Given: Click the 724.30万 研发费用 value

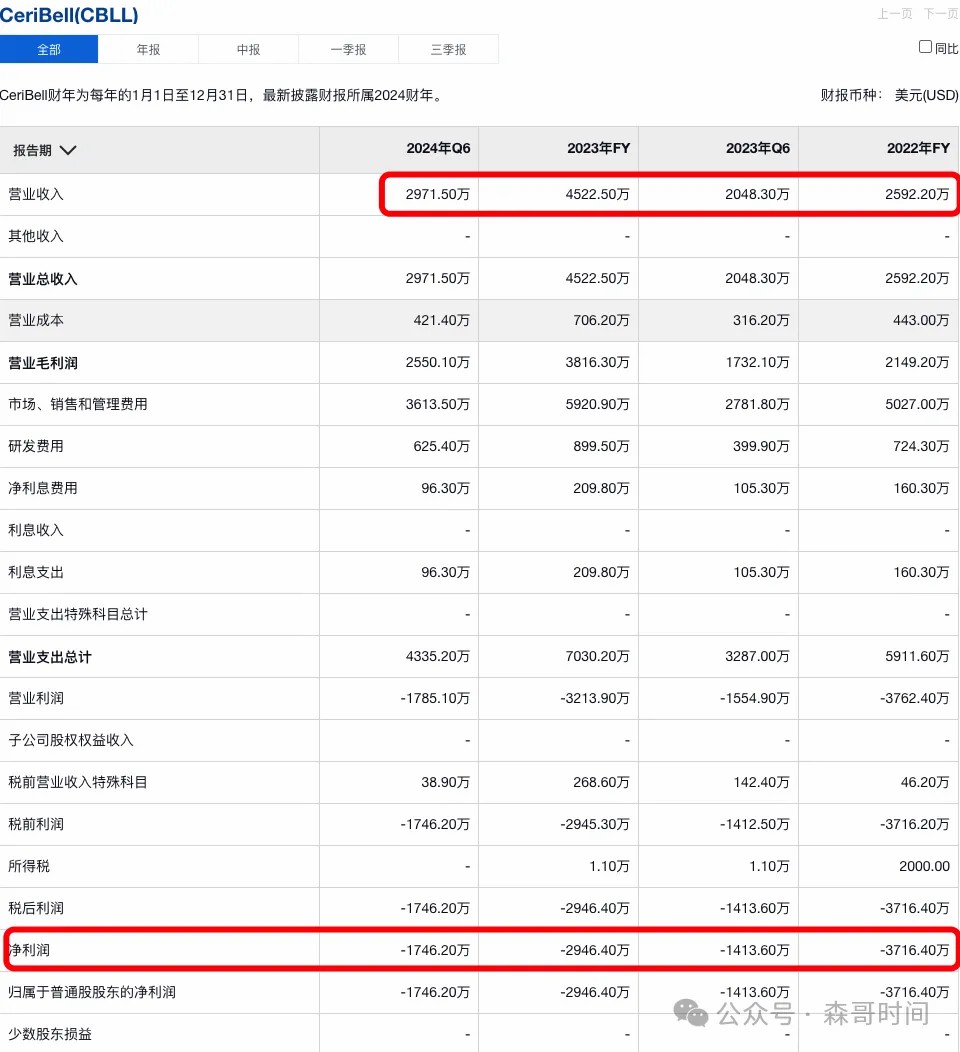Looking at the screenshot, I should (x=921, y=446).
